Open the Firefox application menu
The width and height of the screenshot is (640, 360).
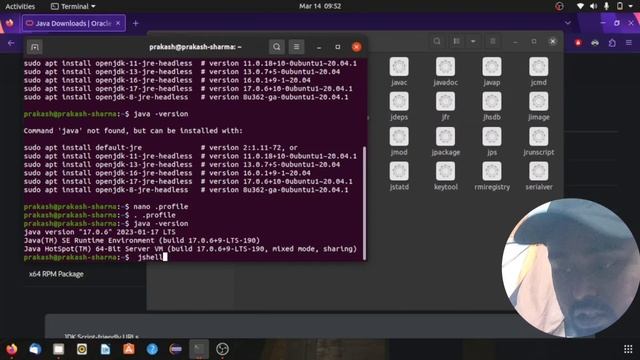click(x=629, y=42)
